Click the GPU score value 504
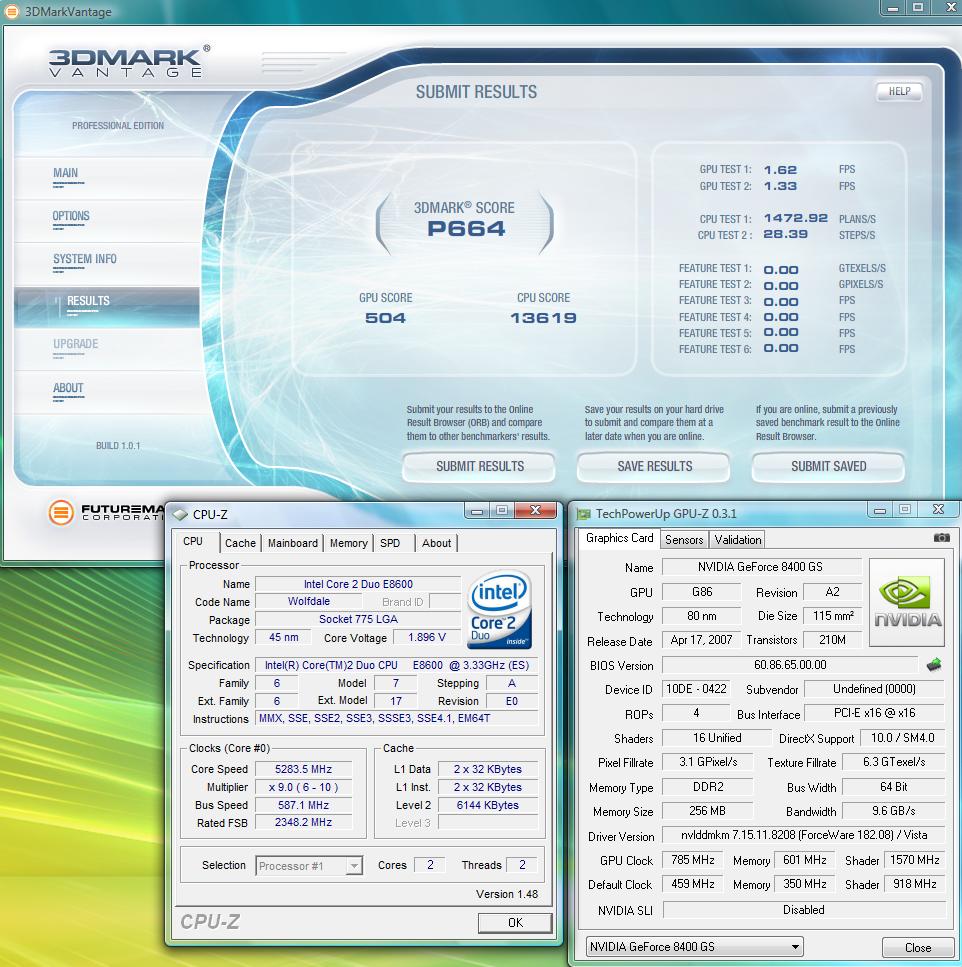This screenshot has width=962, height=967. (385, 318)
